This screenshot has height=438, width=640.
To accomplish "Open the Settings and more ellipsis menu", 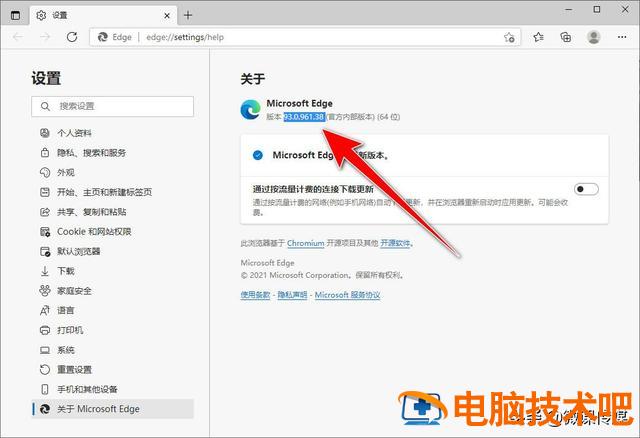I will click(x=622, y=37).
